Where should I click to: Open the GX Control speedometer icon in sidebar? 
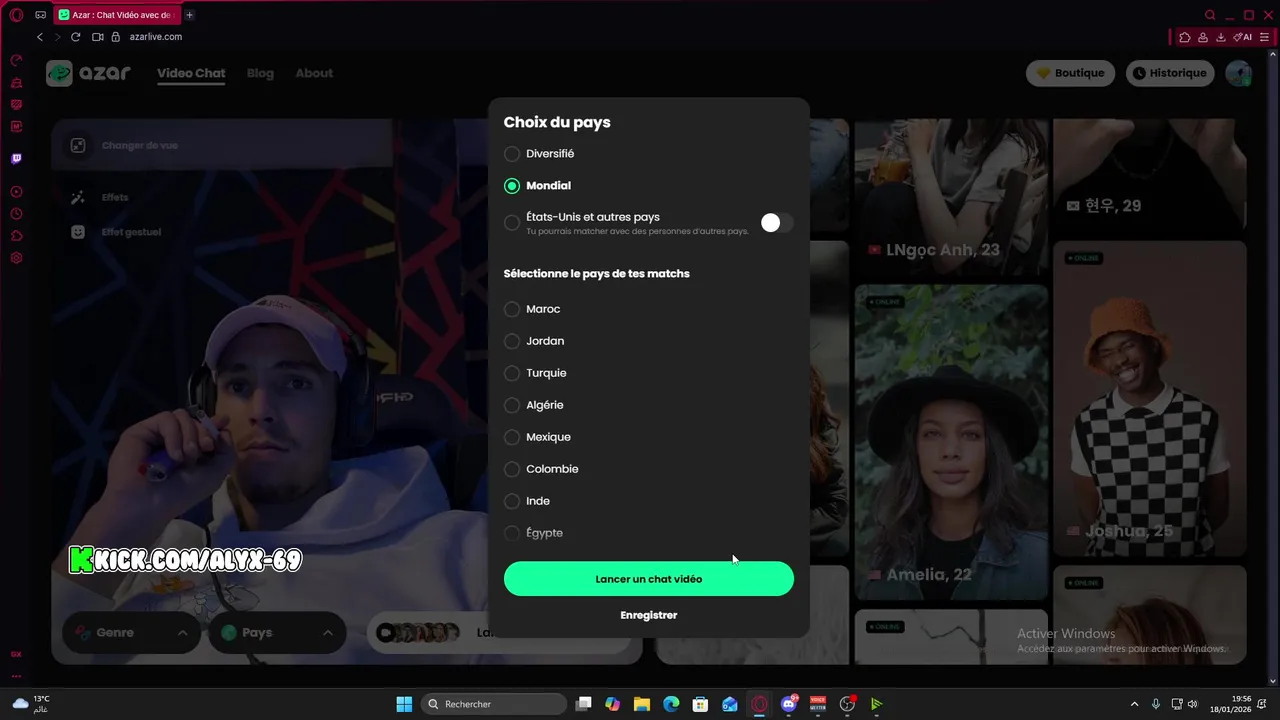click(x=16, y=60)
